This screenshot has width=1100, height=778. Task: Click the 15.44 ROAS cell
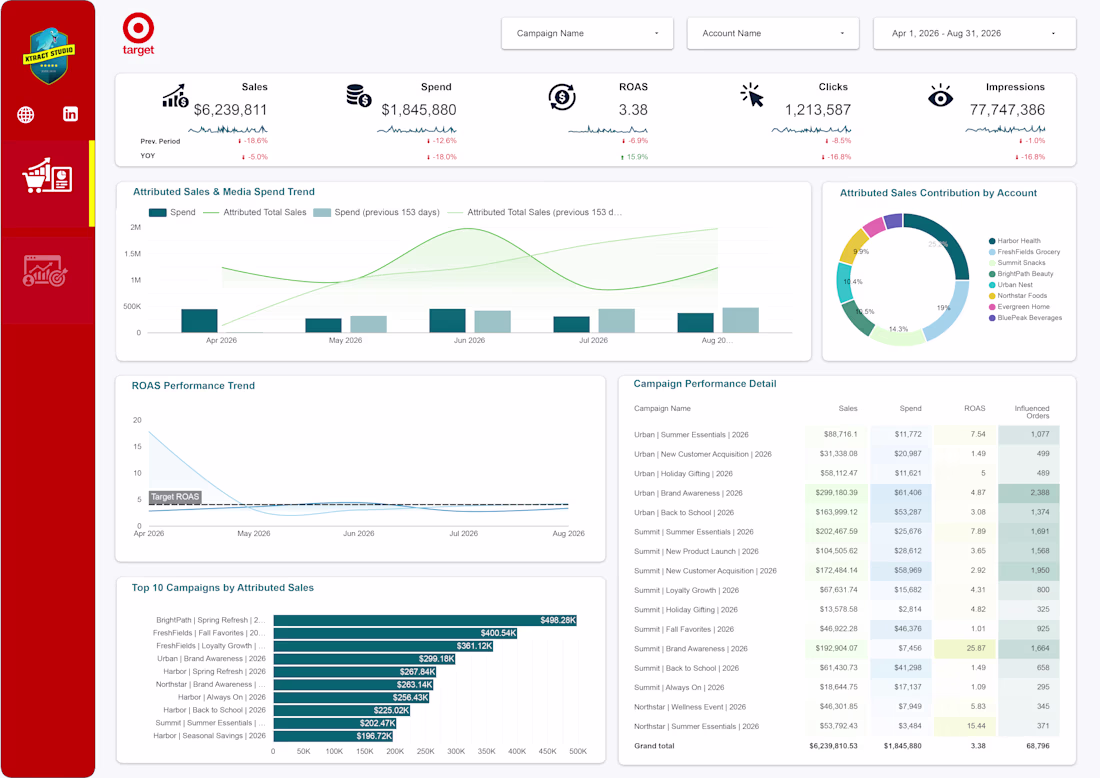(x=965, y=726)
